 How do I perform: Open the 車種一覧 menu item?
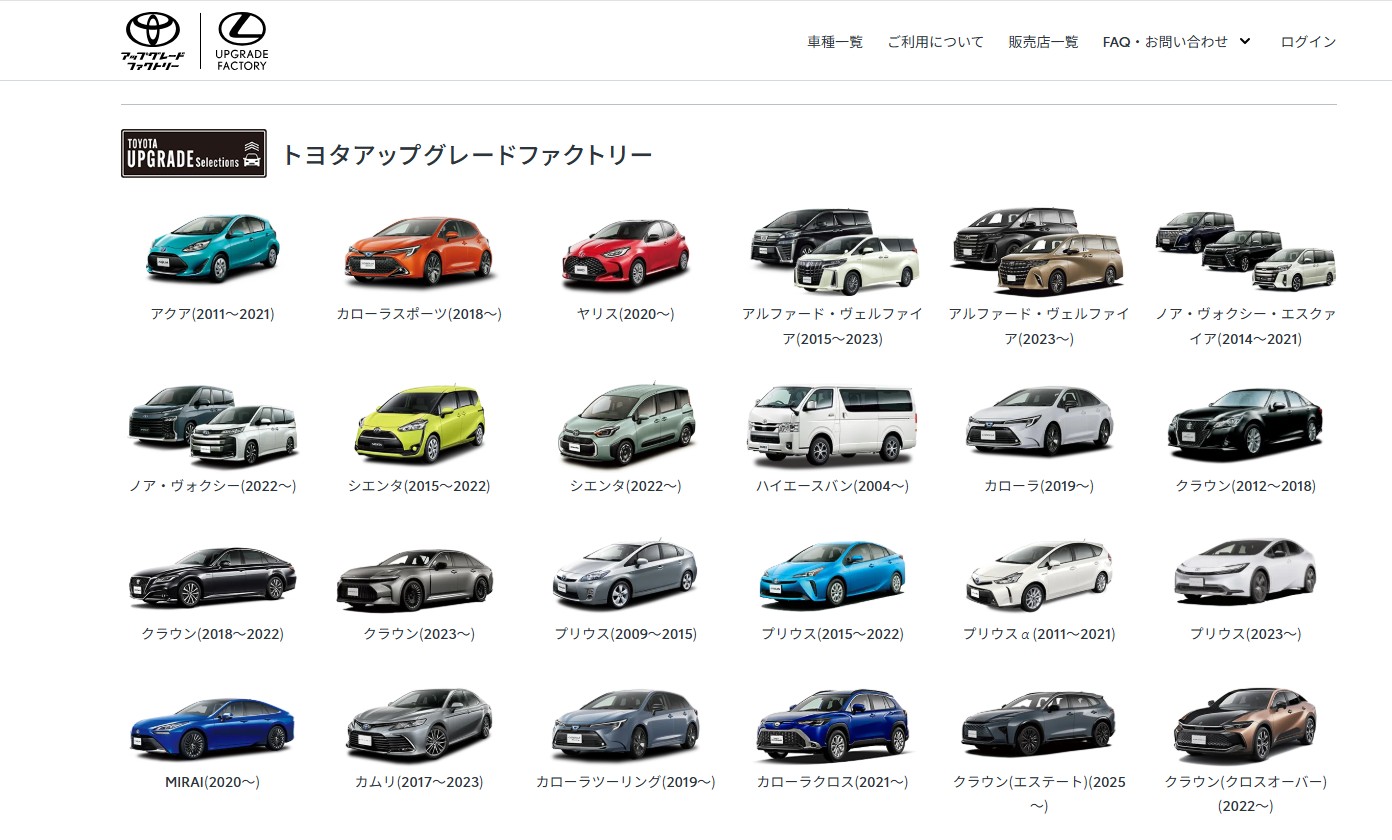(835, 42)
